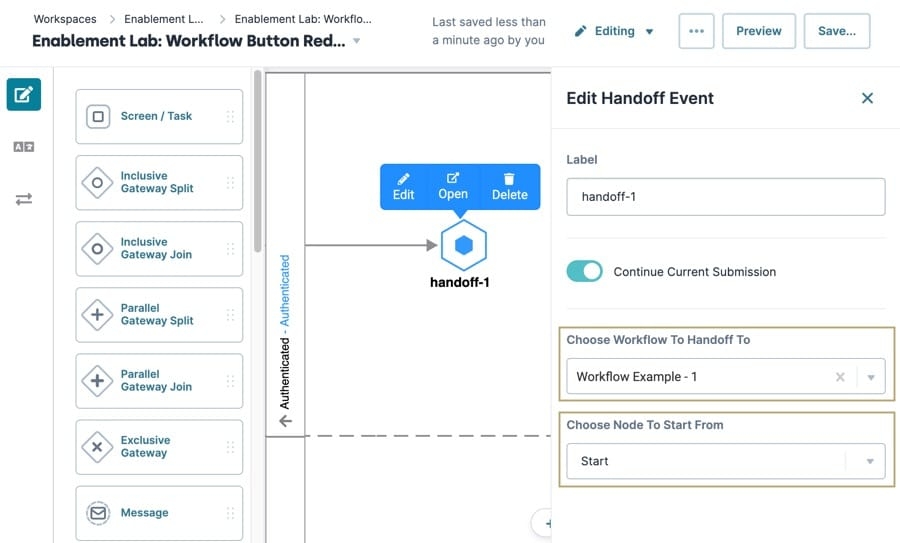Open the more options ellipsis button
The height and width of the screenshot is (543, 900).
(x=696, y=31)
